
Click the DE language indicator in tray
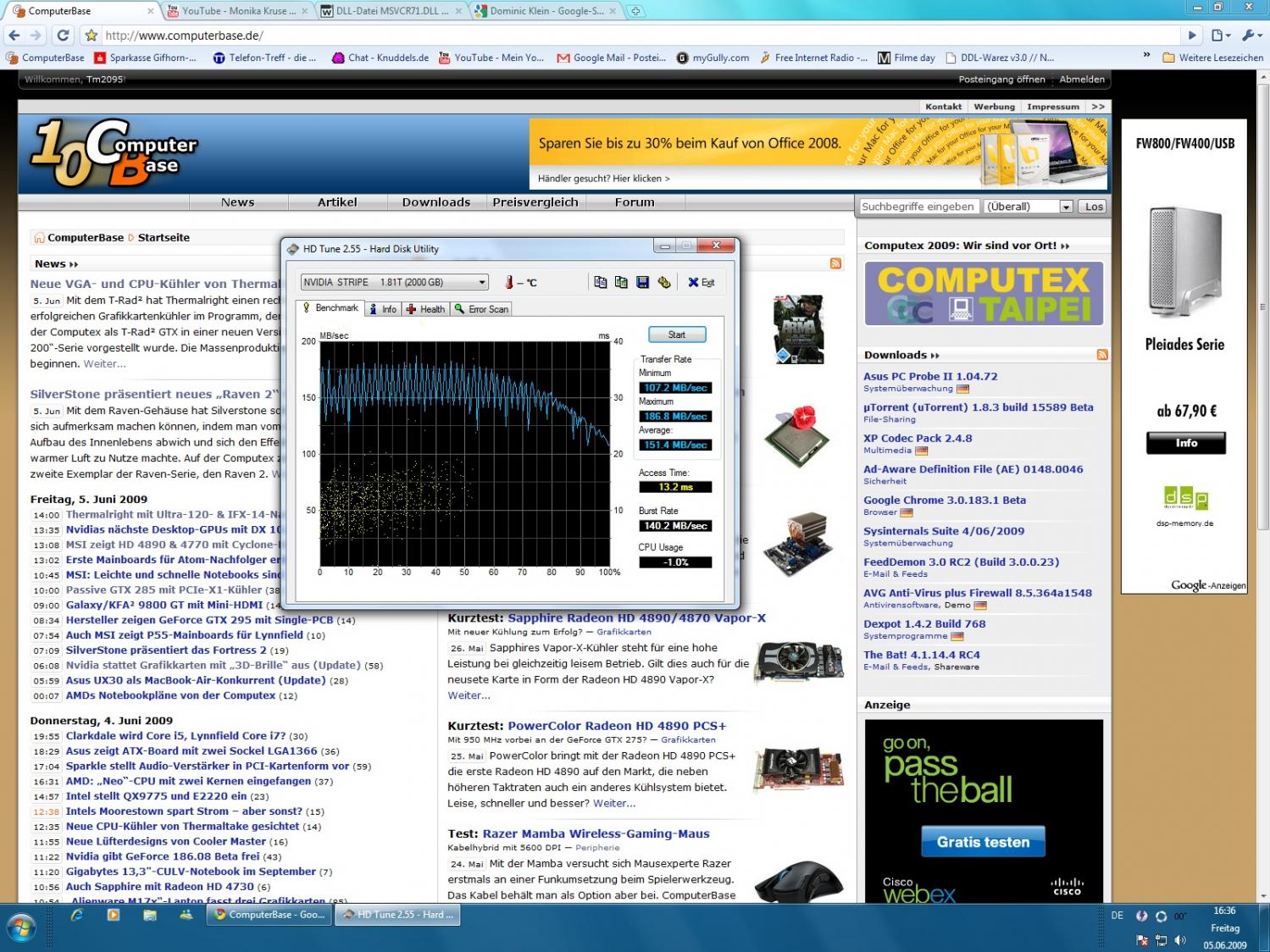[1117, 916]
